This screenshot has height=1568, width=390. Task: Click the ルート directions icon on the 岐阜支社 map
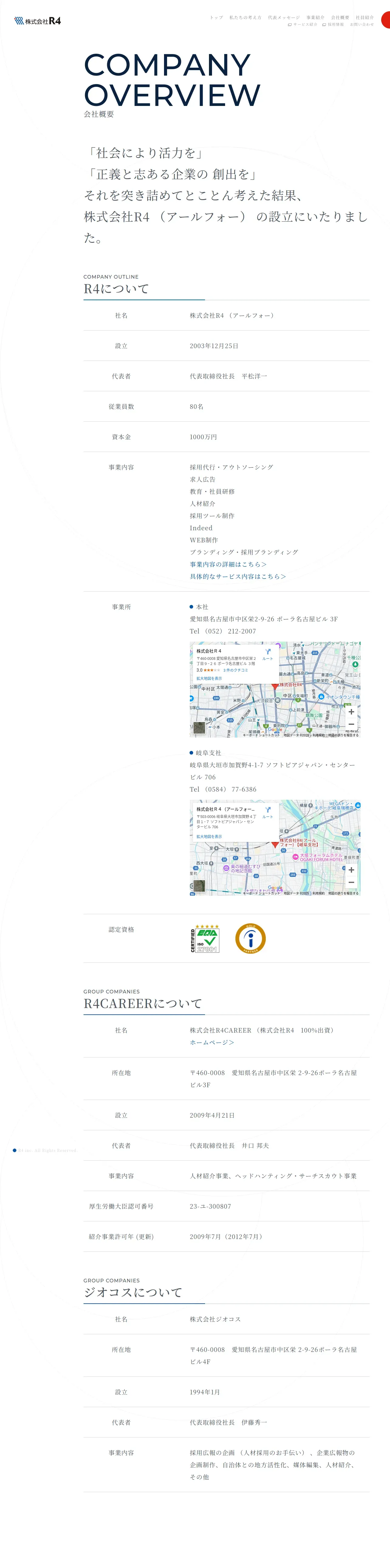click(x=268, y=812)
